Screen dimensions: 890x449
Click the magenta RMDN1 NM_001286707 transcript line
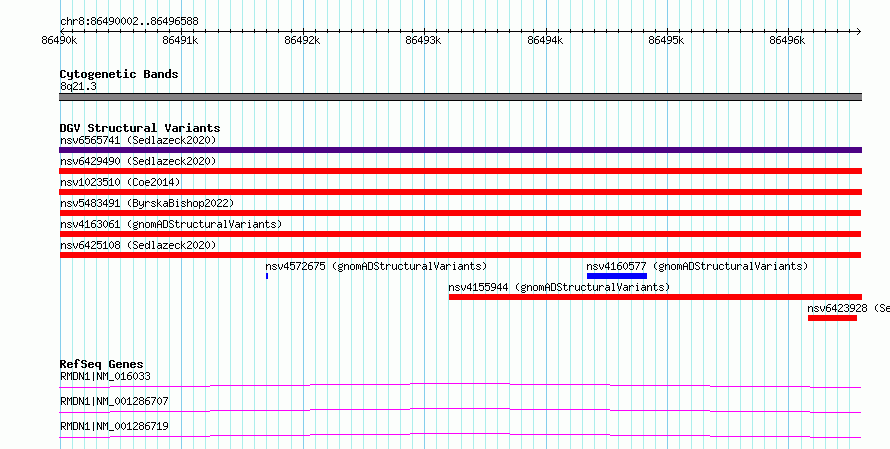(460, 411)
